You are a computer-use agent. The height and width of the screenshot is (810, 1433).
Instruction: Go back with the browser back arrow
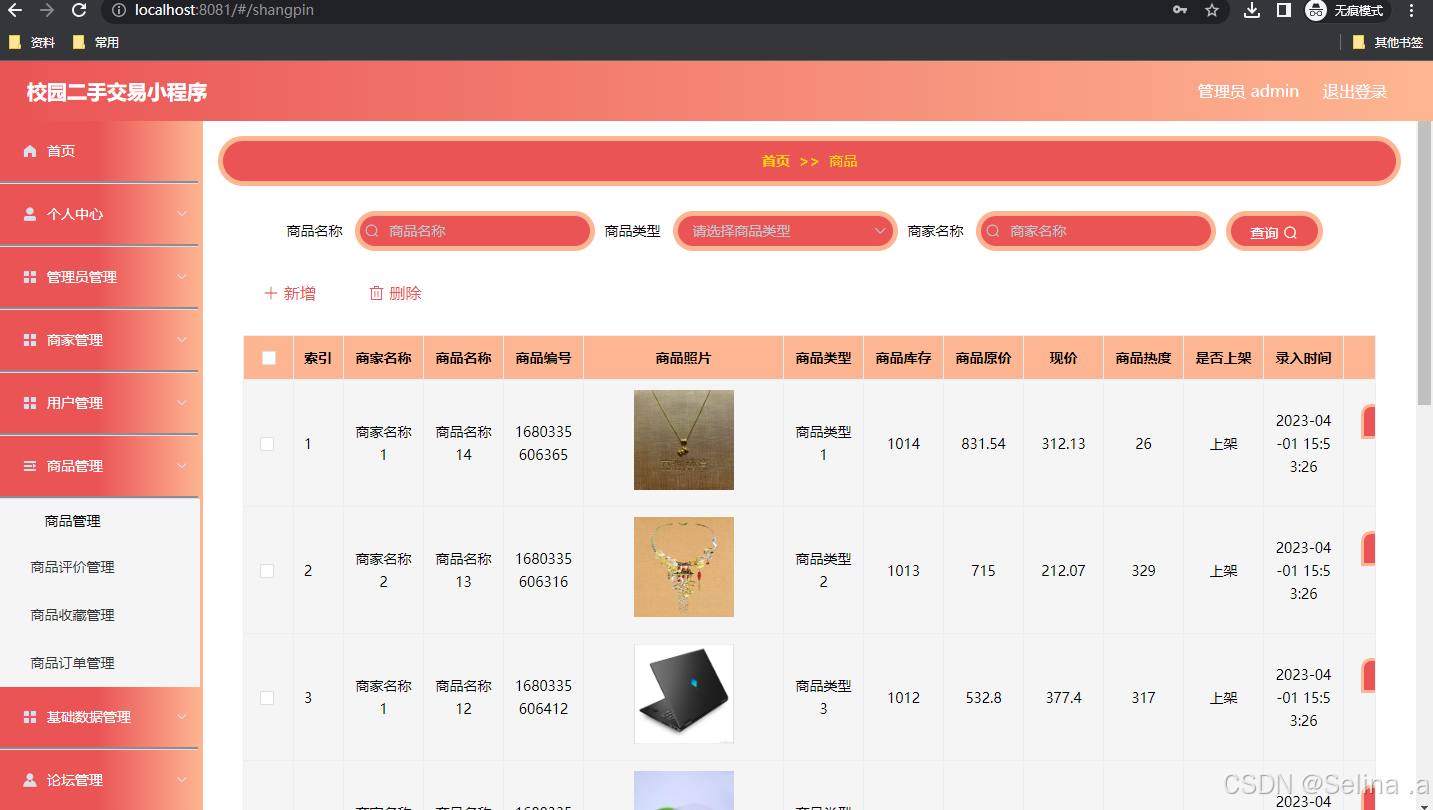pyautogui.click(x=15, y=10)
